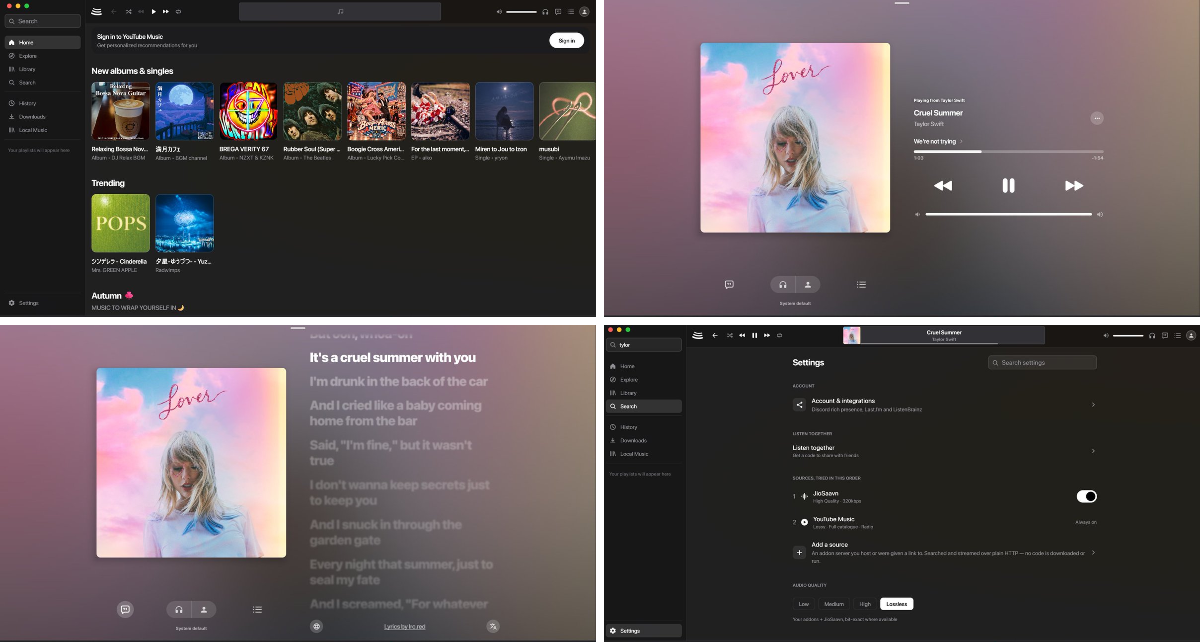1200x642 pixels.
Task: Rewind with the large now playing previous button
Action: (942, 185)
